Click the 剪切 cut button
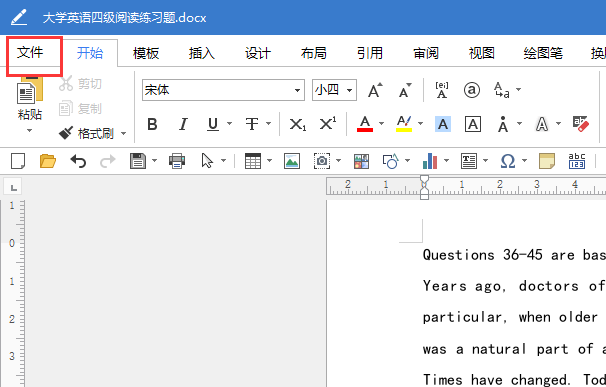606x387 pixels. 80,83
